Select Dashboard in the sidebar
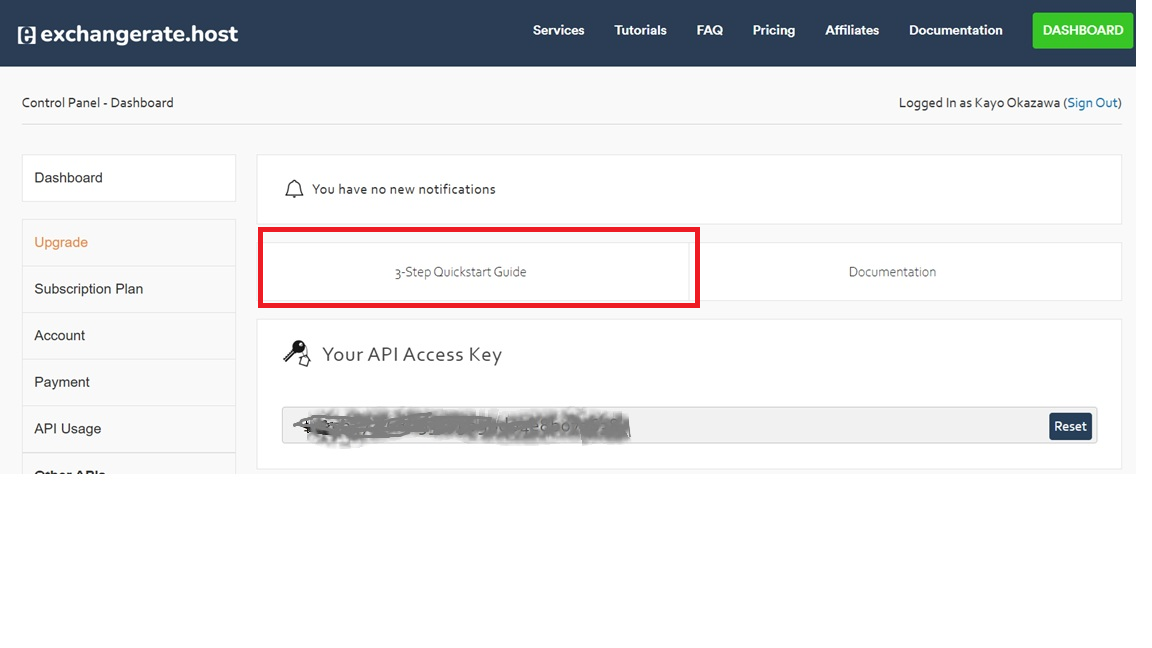The image size is (1152, 648). tap(129, 178)
